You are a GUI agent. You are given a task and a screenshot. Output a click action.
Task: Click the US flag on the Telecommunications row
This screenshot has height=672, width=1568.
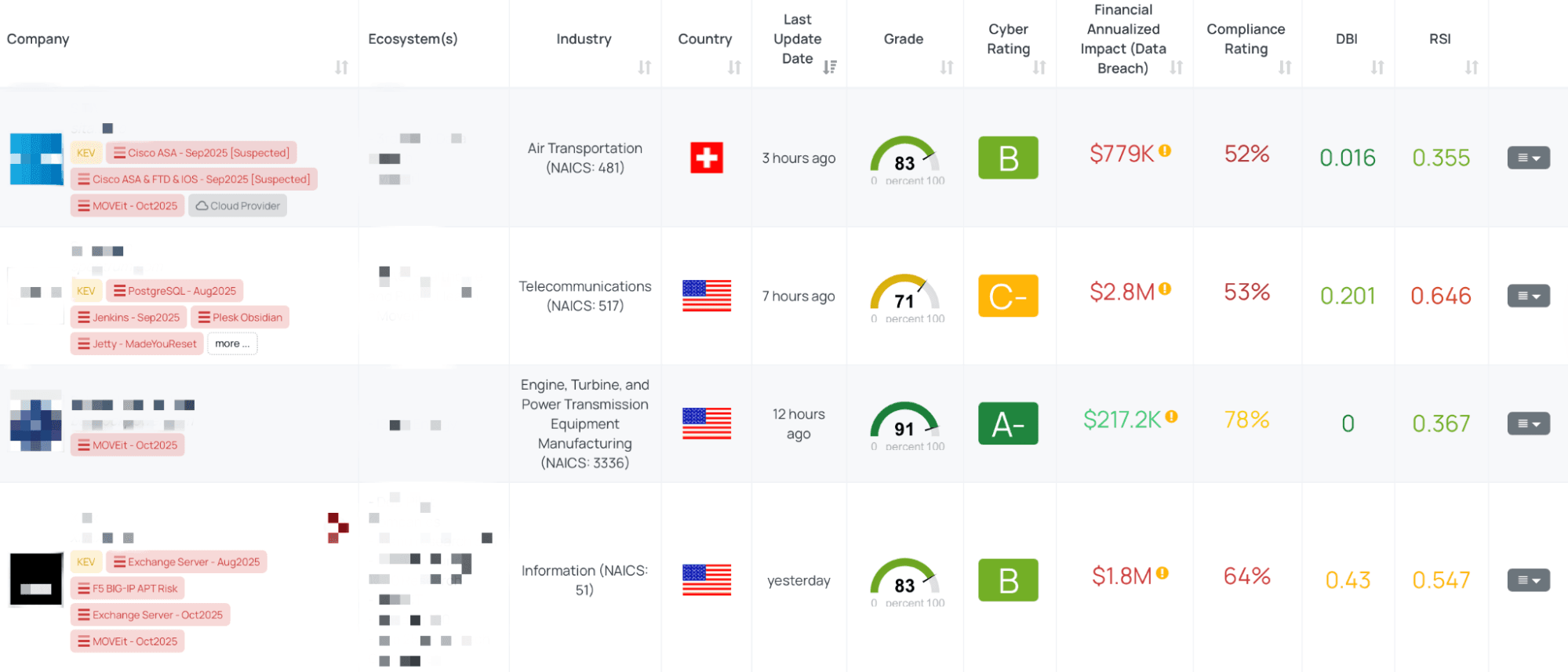coord(707,296)
